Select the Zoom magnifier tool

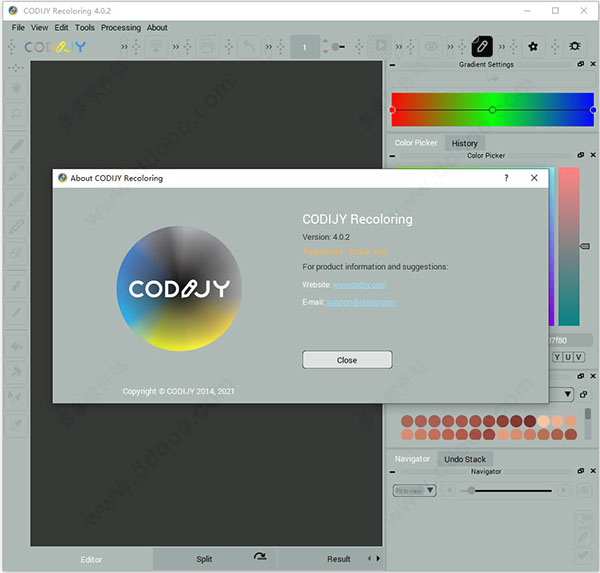[16, 114]
